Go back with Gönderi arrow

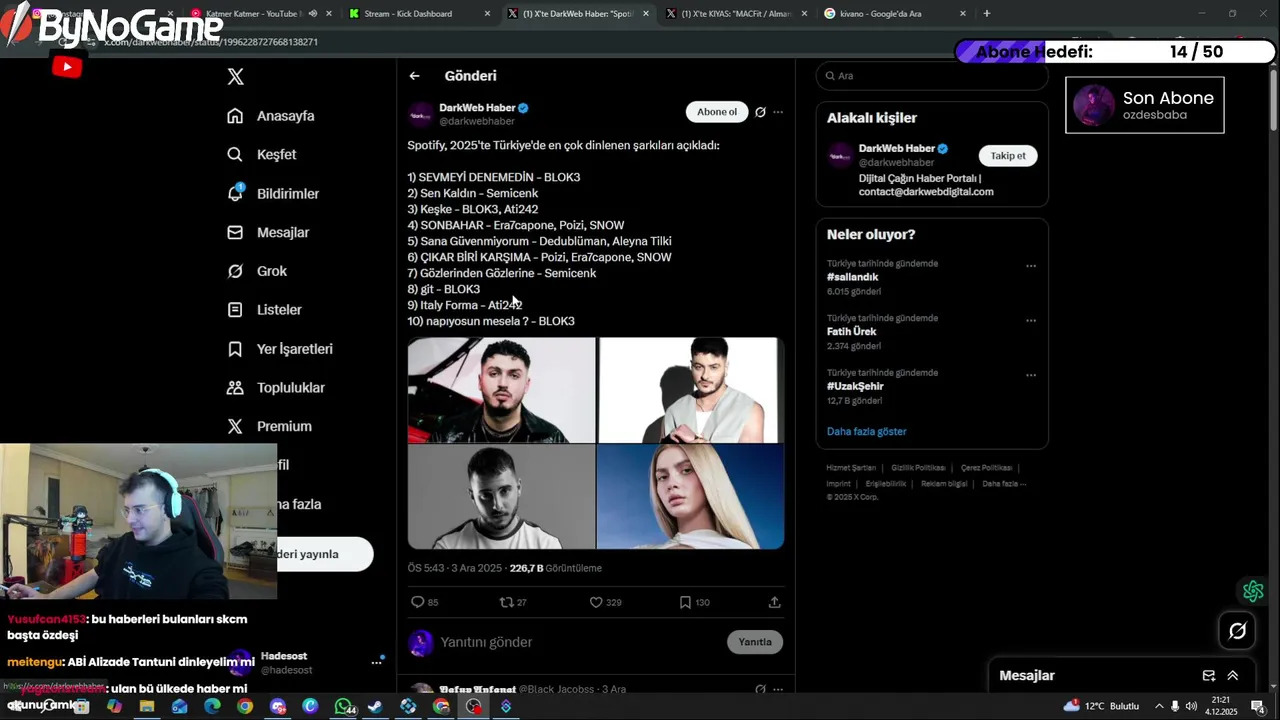[x=414, y=76]
